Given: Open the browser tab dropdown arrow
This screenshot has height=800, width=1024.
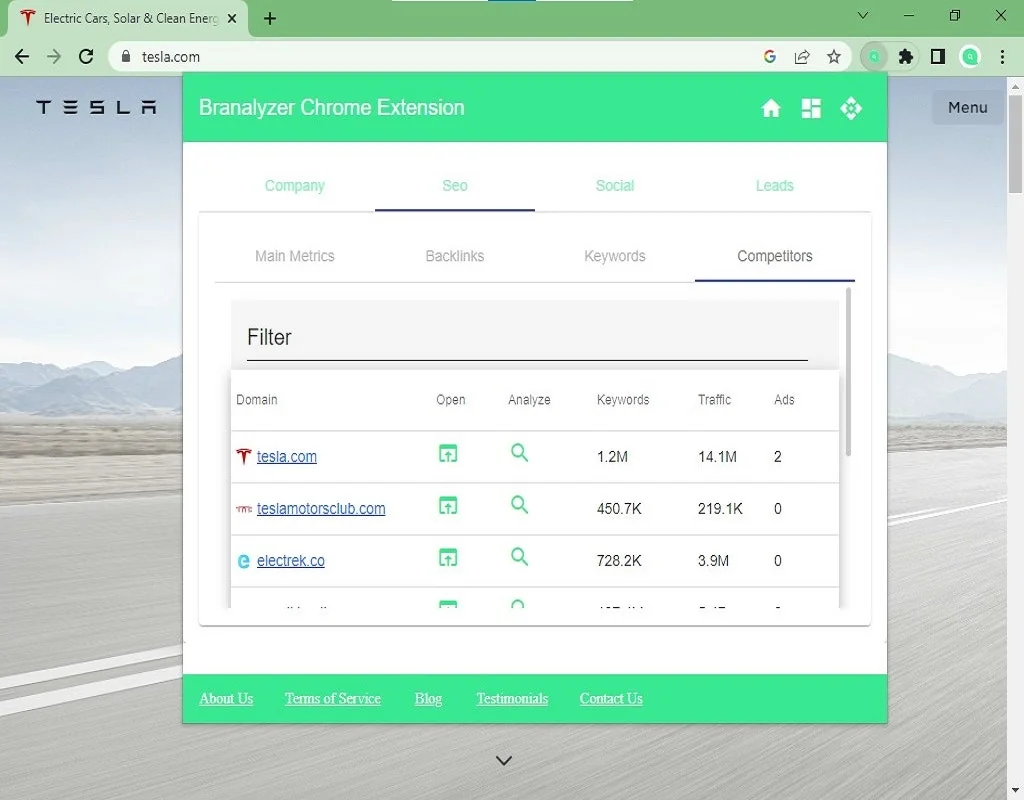Looking at the screenshot, I should tap(862, 16).
